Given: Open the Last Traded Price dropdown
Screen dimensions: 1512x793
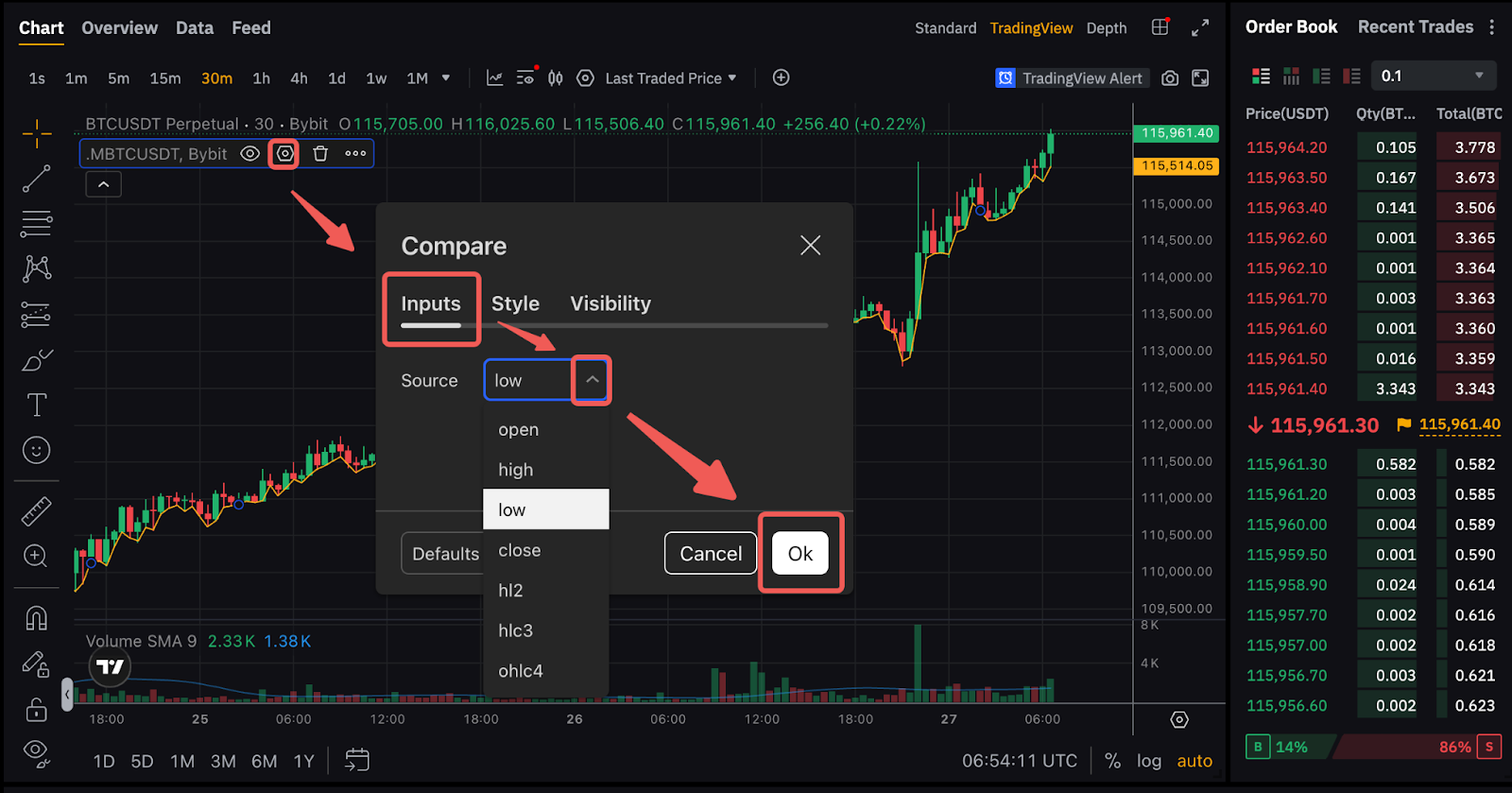Looking at the screenshot, I should pos(670,78).
